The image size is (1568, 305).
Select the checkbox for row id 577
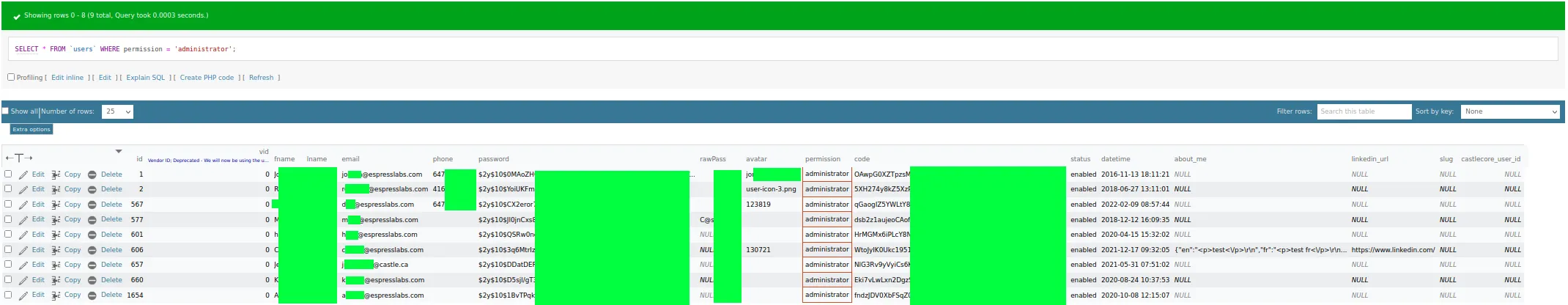[x=8, y=218]
